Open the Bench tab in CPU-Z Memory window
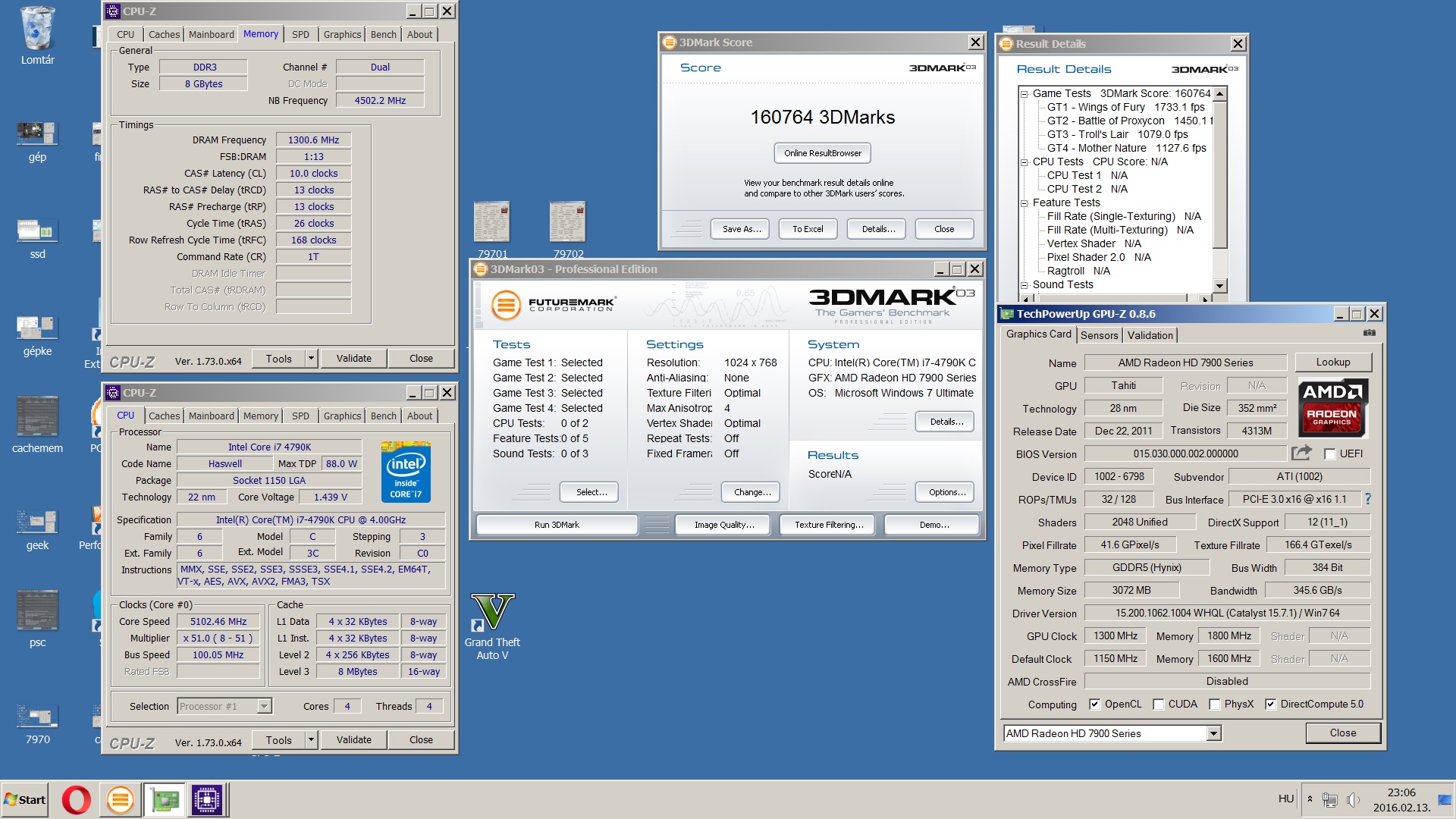1456x819 pixels. pyautogui.click(x=383, y=34)
